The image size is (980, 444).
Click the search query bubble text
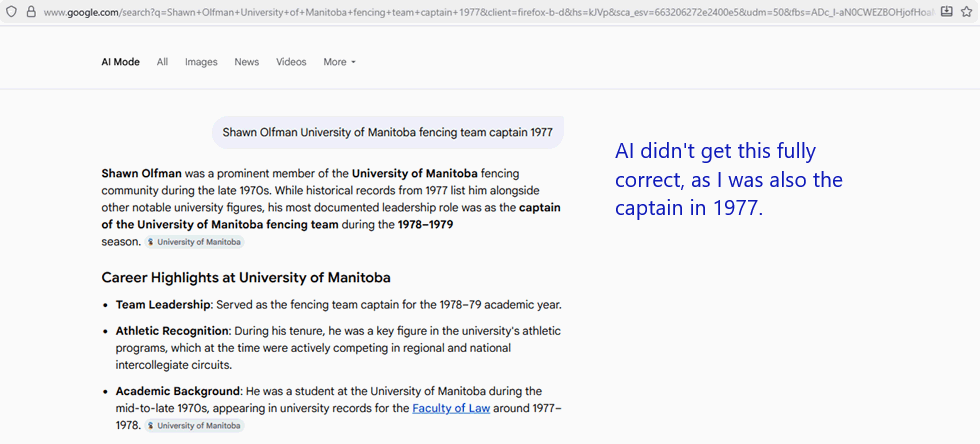pyautogui.click(x=388, y=133)
